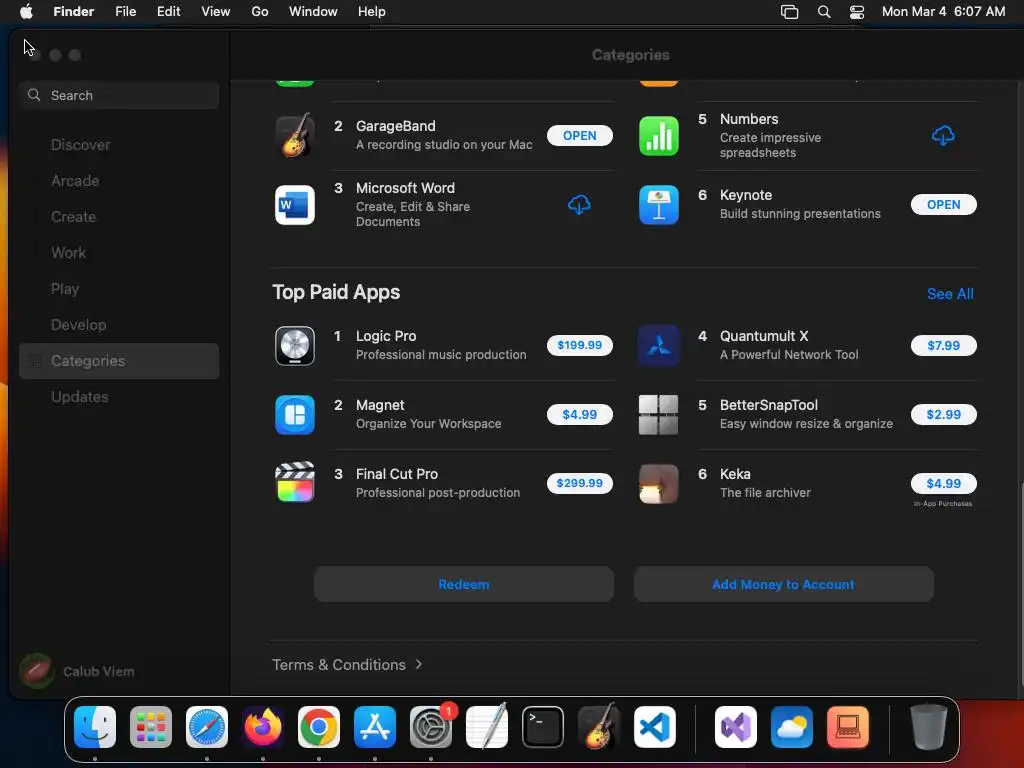Screen dimensions: 1024x768
Task: Select Create in the sidebar
Action: coord(119,217)
